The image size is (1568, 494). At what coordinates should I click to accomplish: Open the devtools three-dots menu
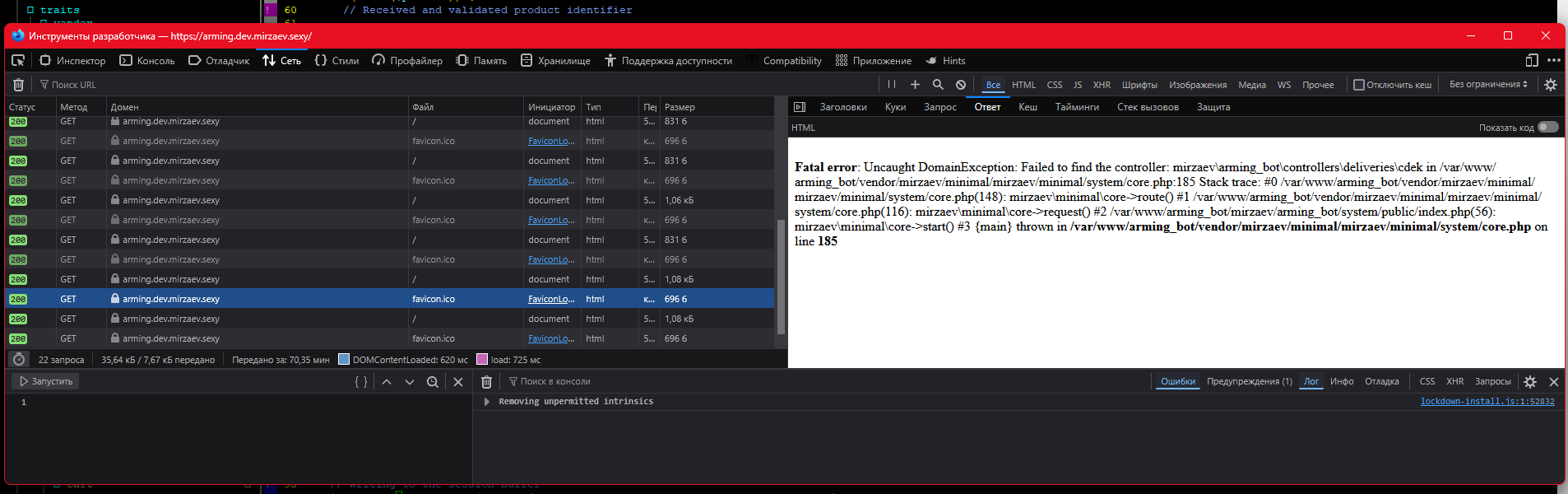pyautogui.click(x=1553, y=60)
